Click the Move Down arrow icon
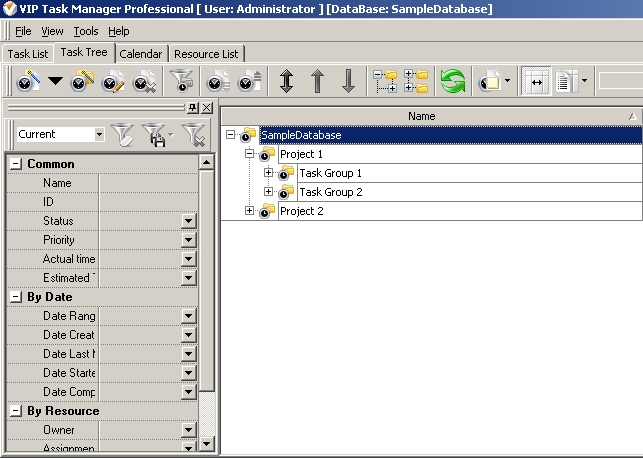The image size is (643, 458). pyautogui.click(x=348, y=82)
